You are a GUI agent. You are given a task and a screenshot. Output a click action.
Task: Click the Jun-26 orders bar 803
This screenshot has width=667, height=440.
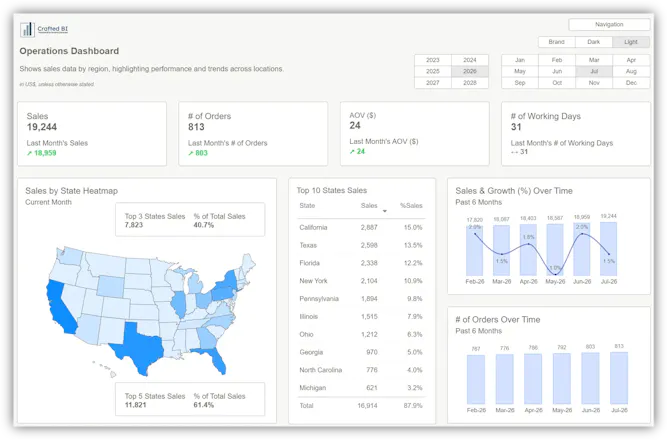[590, 378]
